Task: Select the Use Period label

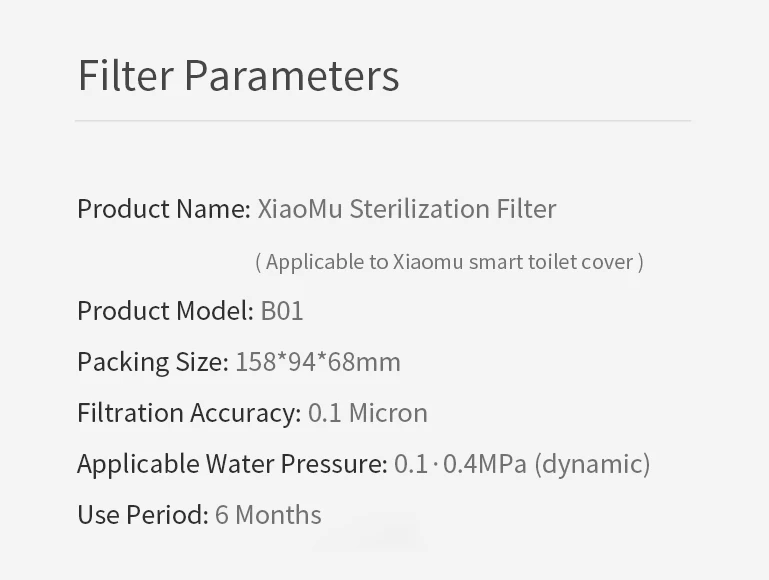Action: point(143,515)
